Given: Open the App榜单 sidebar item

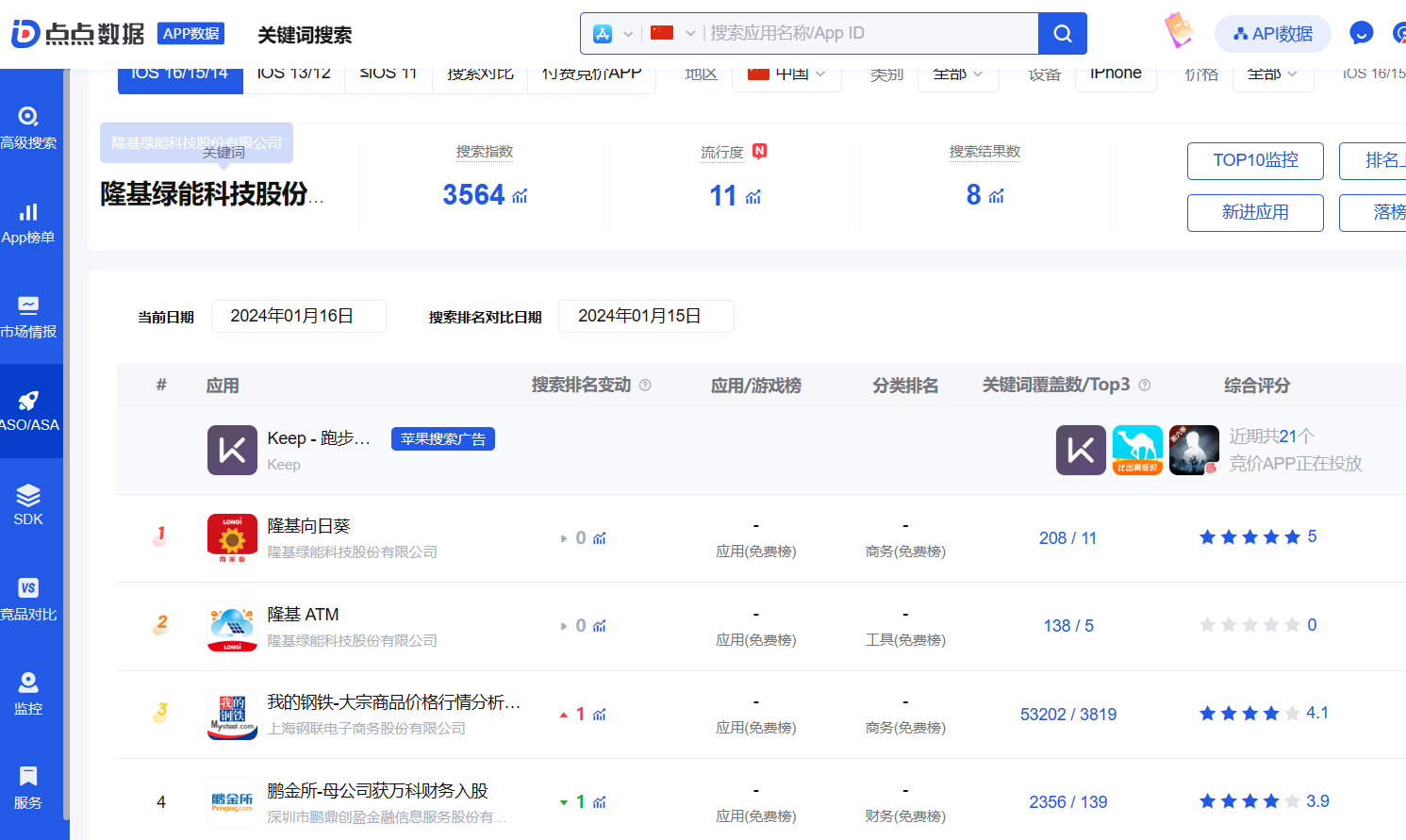Looking at the screenshot, I should [x=28, y=222].
